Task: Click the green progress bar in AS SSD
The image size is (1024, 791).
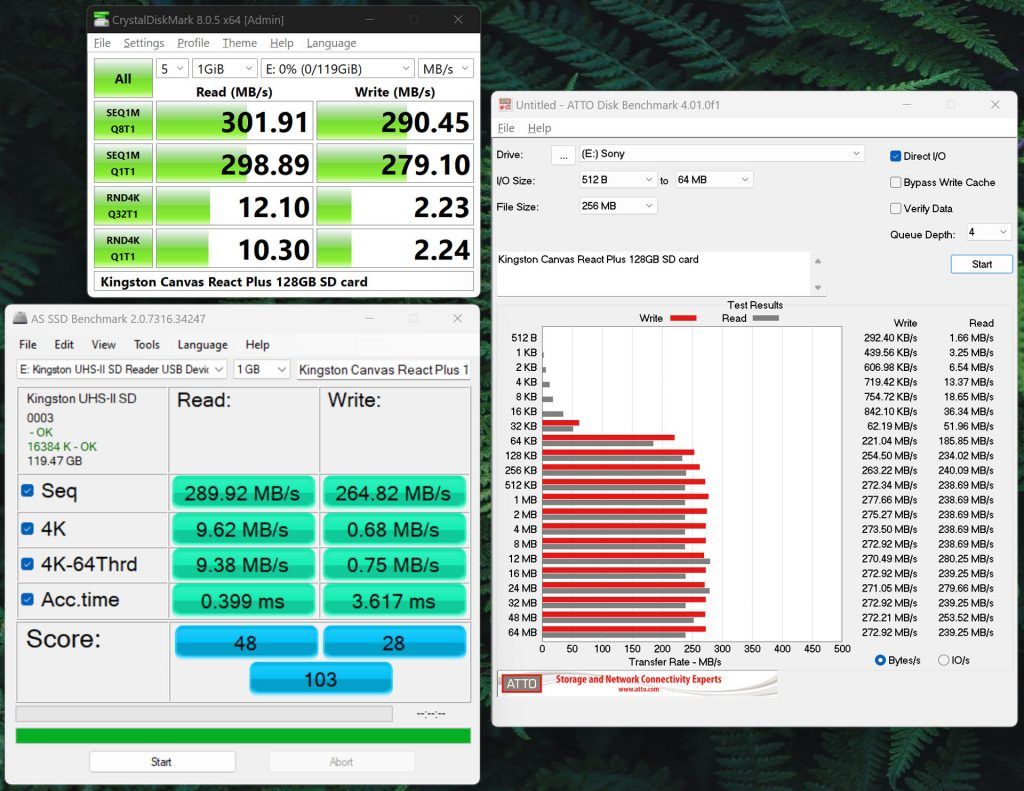Action: tap(243, 735)
